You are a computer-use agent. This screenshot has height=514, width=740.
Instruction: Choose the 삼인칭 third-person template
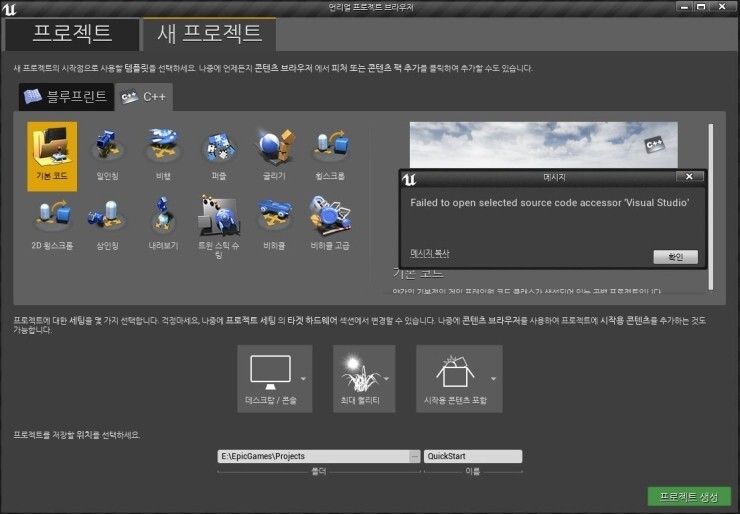click(x=108, y=226)
